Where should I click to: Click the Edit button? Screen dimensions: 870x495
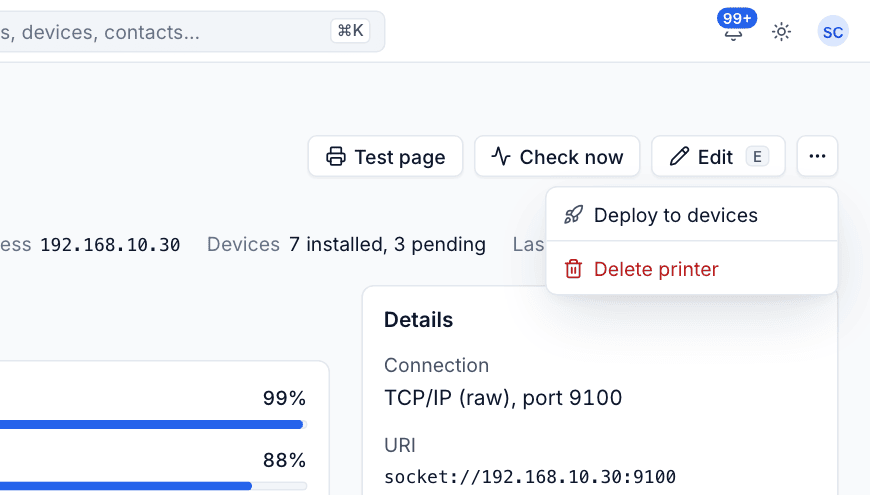click(x=718, y=156)
